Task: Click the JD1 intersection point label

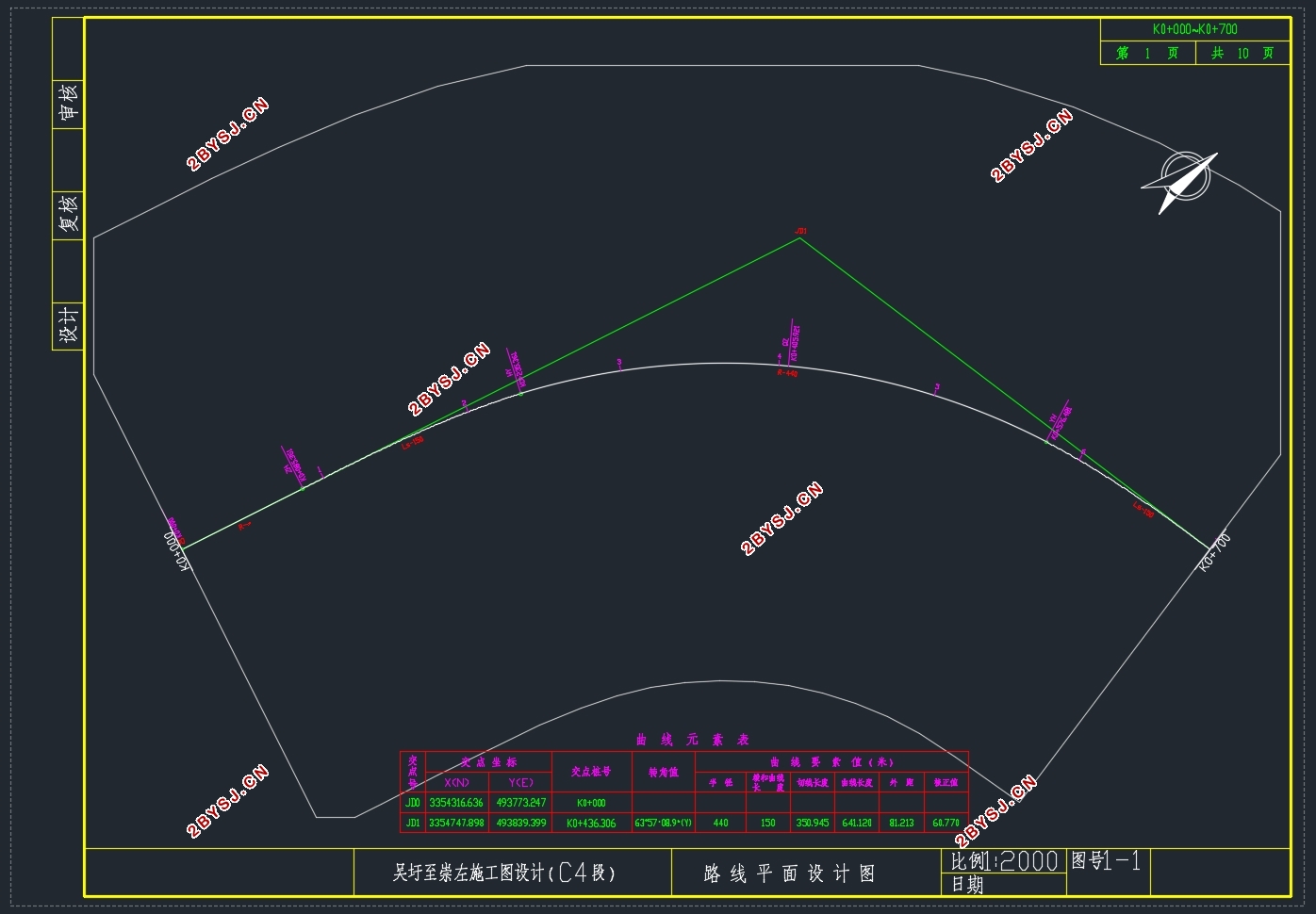Action: click(800, 230)
